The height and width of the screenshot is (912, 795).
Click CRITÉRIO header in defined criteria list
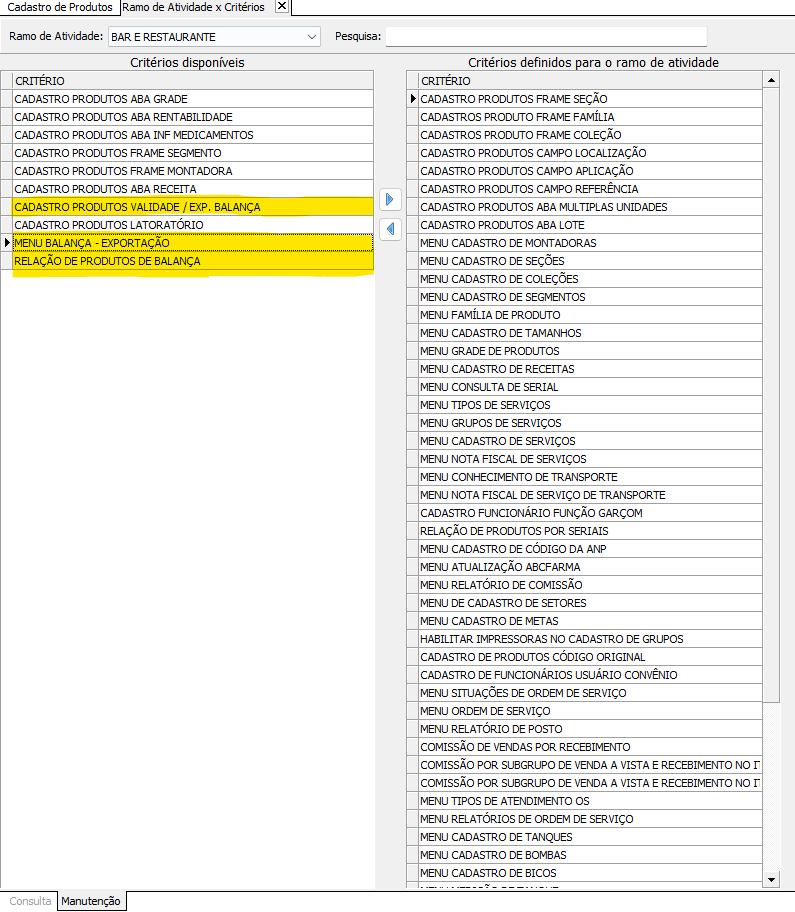coord(588,81)
